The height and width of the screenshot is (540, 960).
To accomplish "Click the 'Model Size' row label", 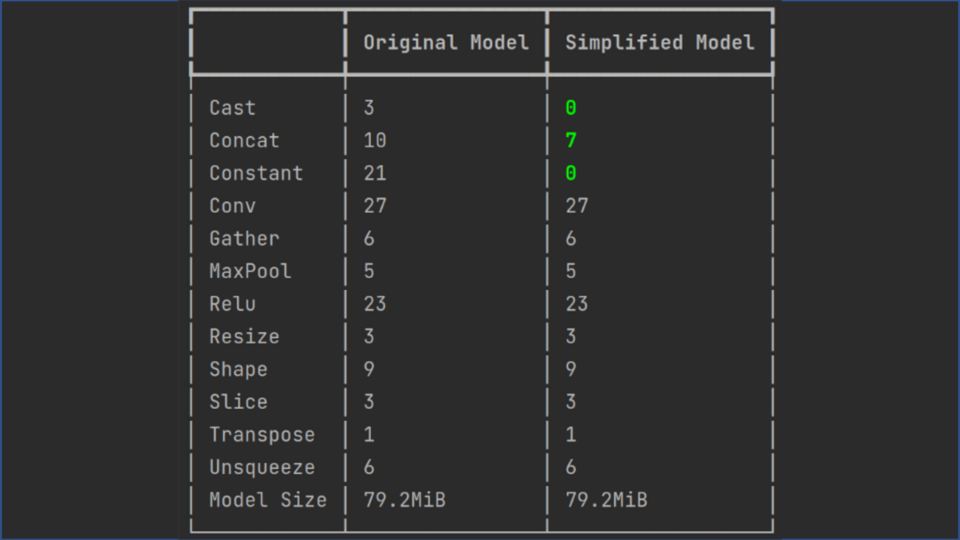I will tap(268, 500).
